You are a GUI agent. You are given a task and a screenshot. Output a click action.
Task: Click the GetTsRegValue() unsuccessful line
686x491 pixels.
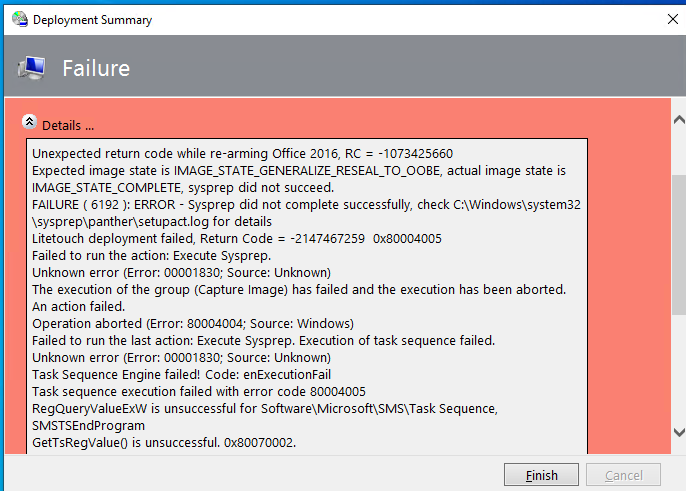(x=164, y=442)
